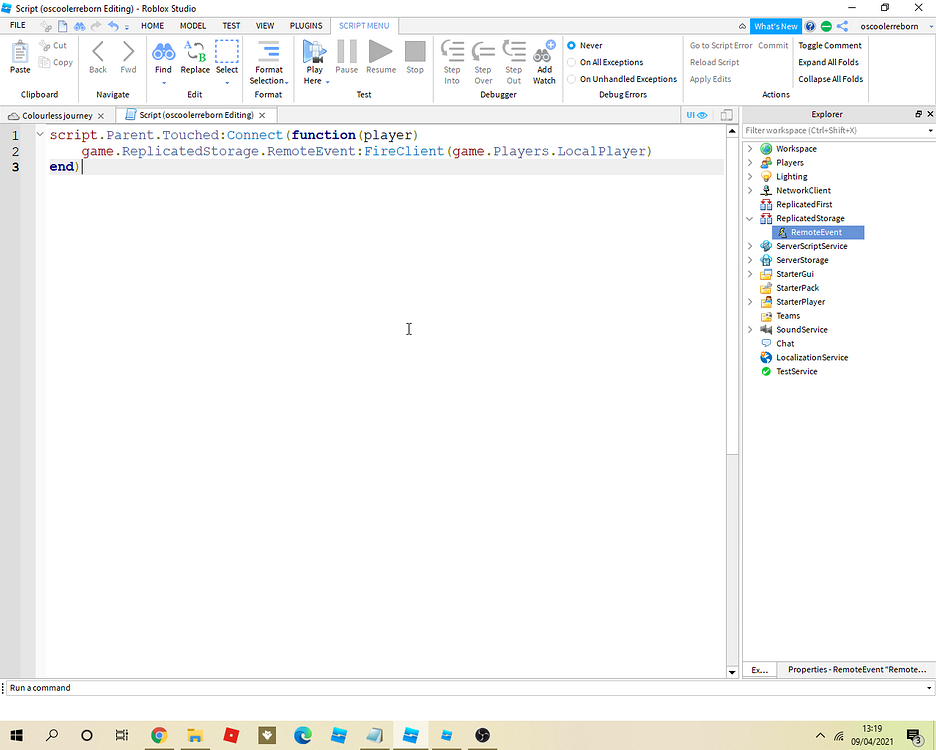Collapse the ReplicatedStorage tree

pos(750,218)
